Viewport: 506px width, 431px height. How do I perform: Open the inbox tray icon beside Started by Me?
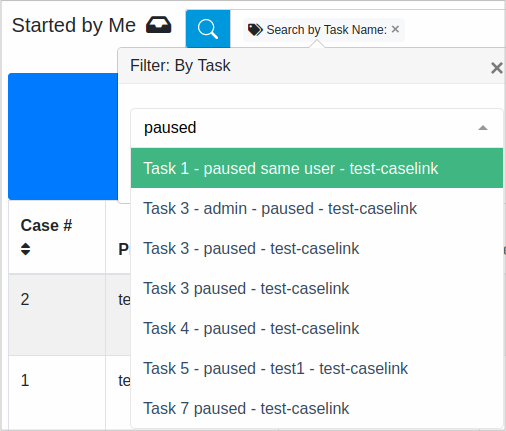point(158,25)
